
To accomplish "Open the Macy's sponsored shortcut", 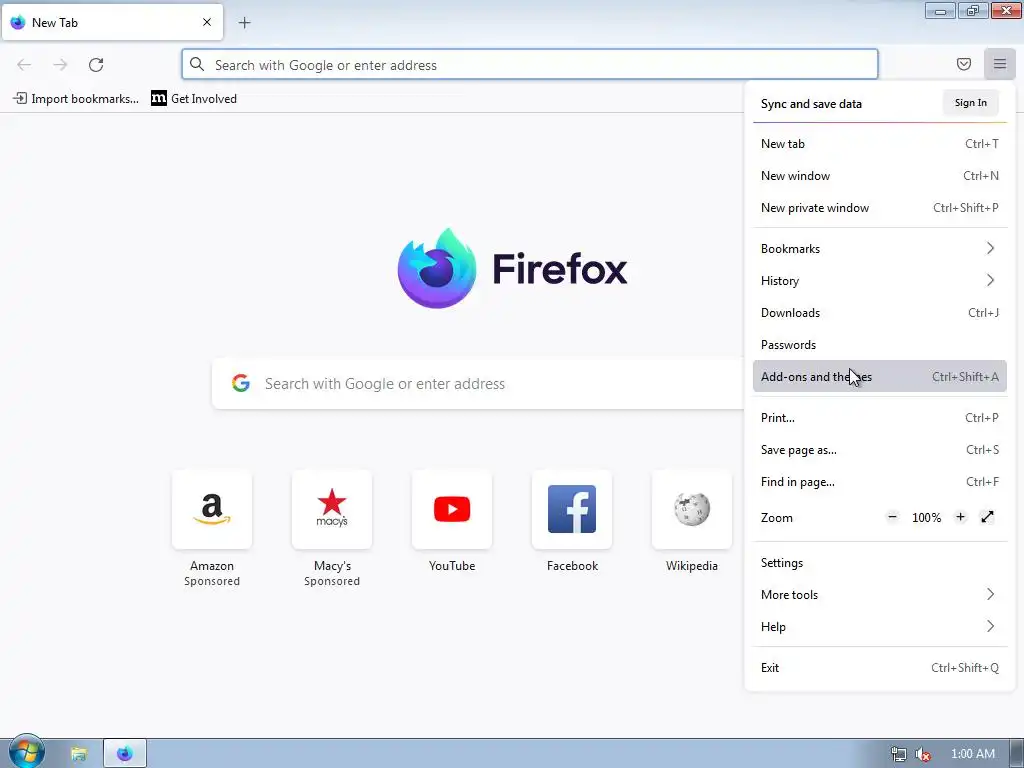I will (332, 509).
